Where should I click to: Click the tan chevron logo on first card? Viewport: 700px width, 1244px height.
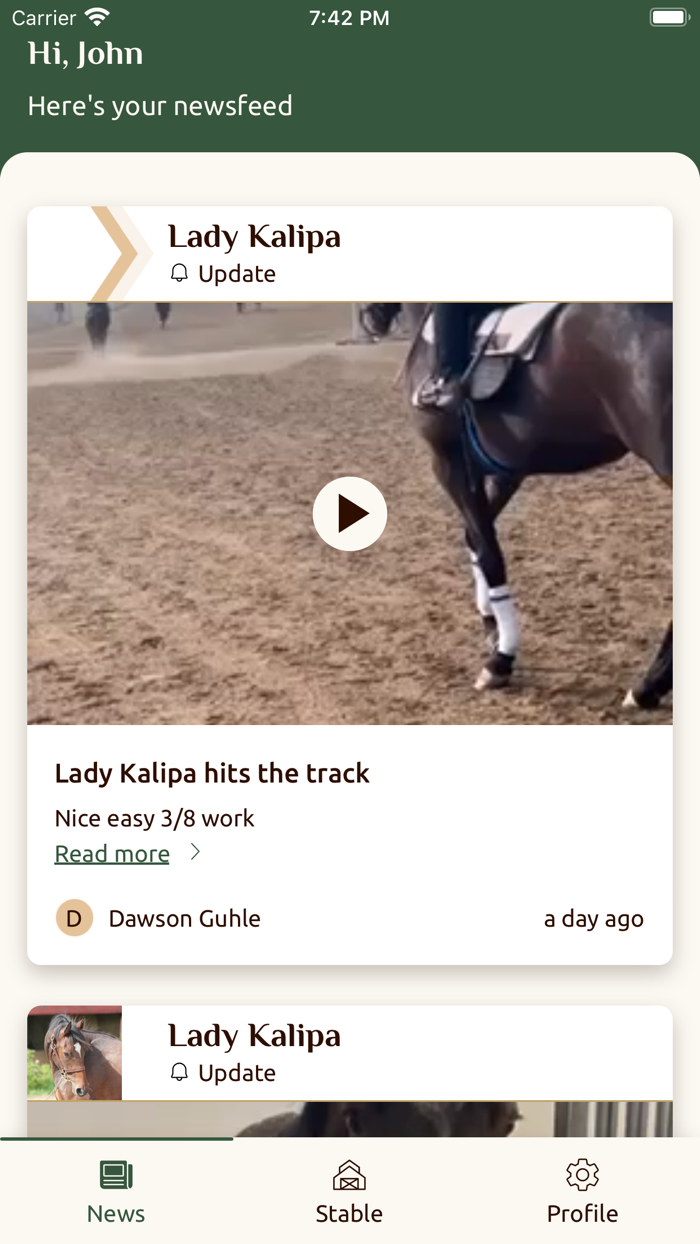tap(120, 254)
